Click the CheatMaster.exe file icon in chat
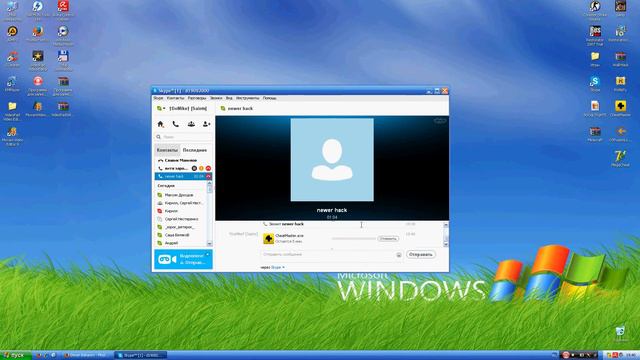The width and height of the screenshot is (640, 360). tap(269, 238)
